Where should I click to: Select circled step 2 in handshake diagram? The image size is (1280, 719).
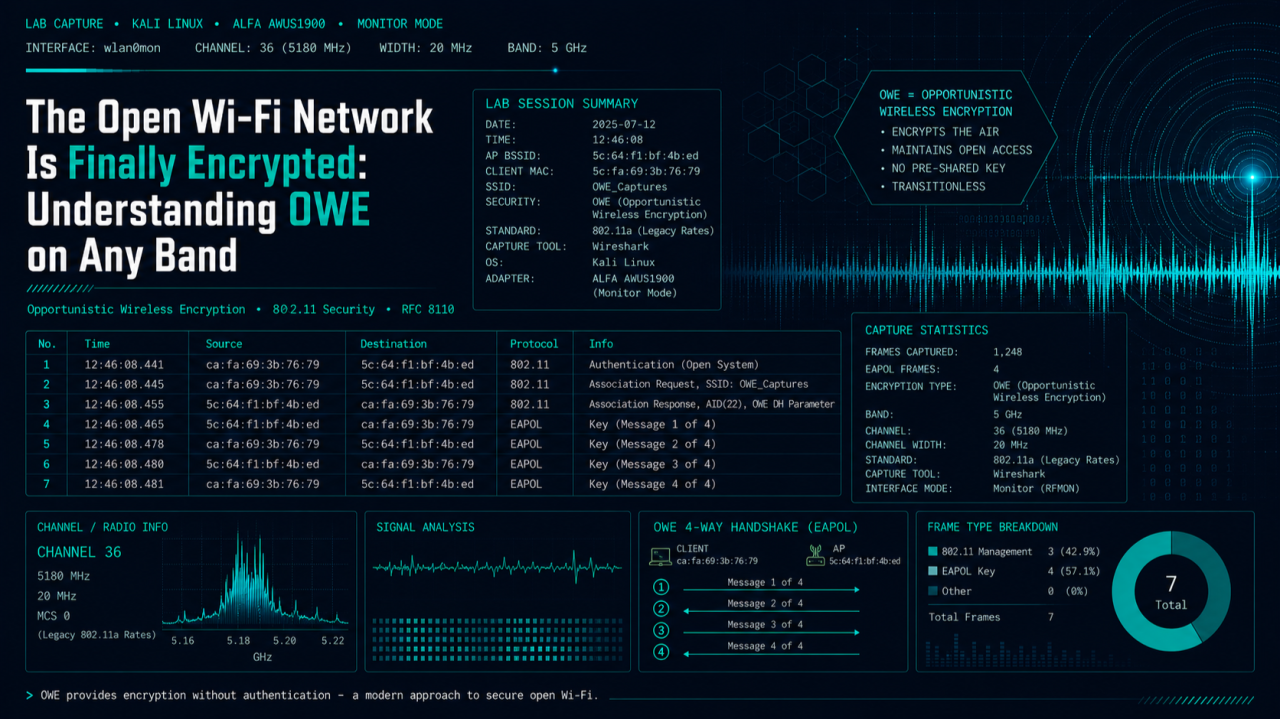tap(661, 609)
